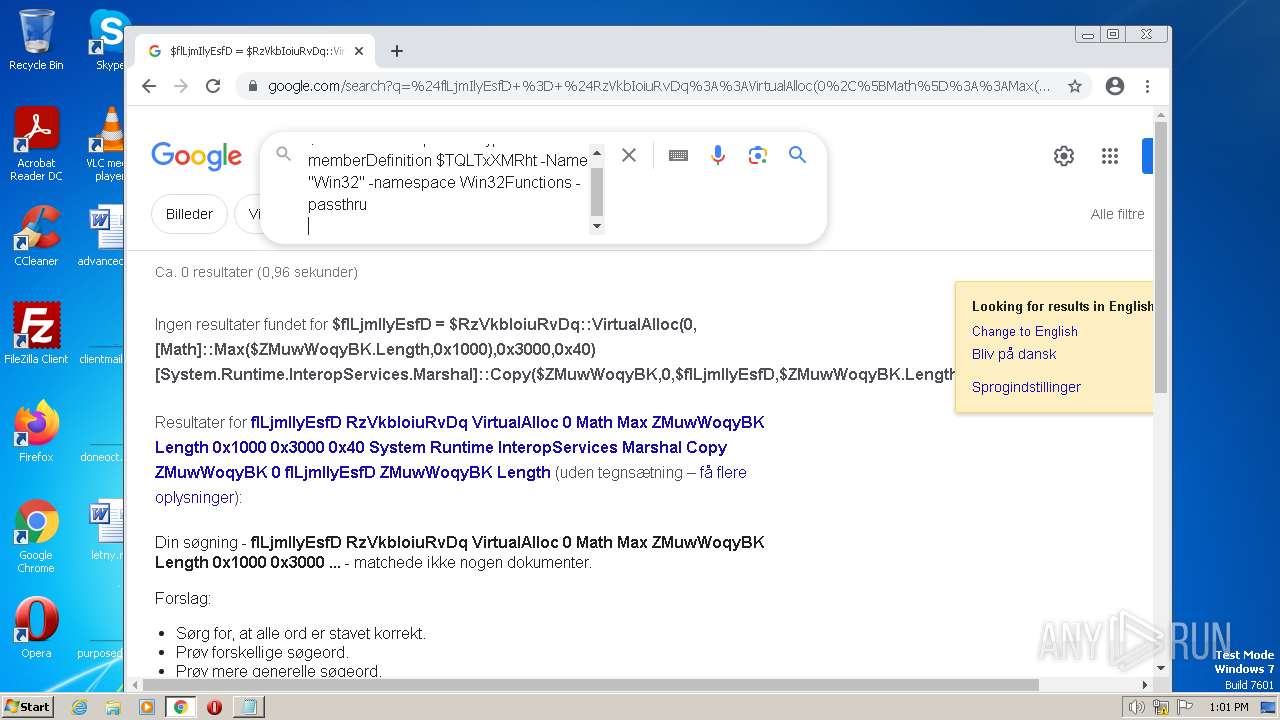Click Opera icon in taskbar
1280x720 pixels.
pyautogui.click(x=214, y=706)
